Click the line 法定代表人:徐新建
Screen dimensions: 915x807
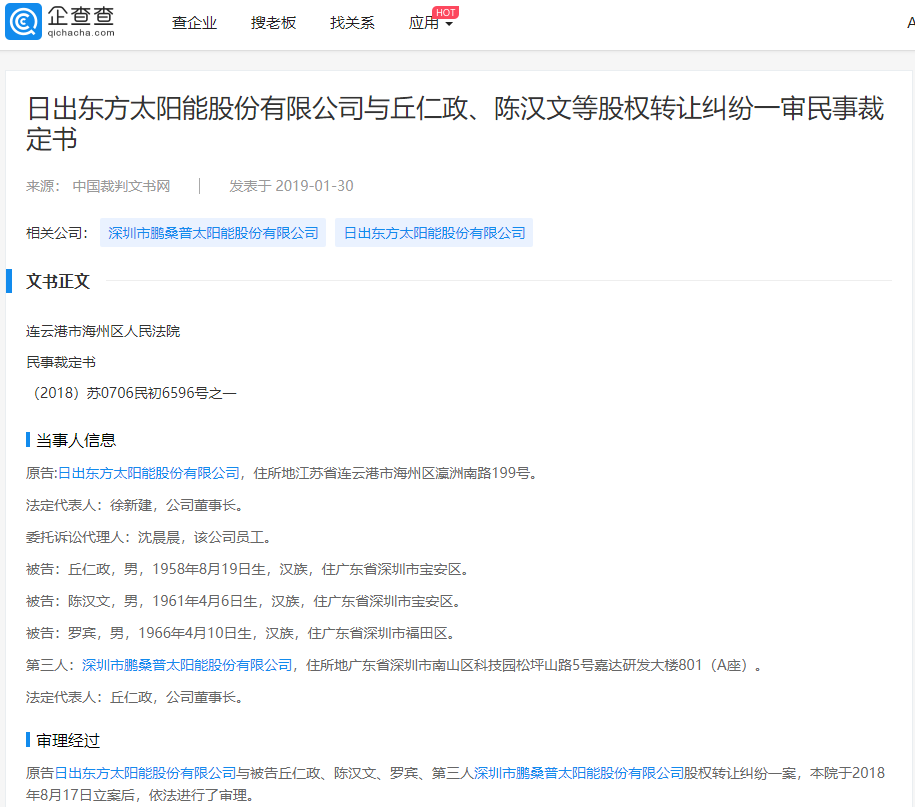tap(134, 505)
